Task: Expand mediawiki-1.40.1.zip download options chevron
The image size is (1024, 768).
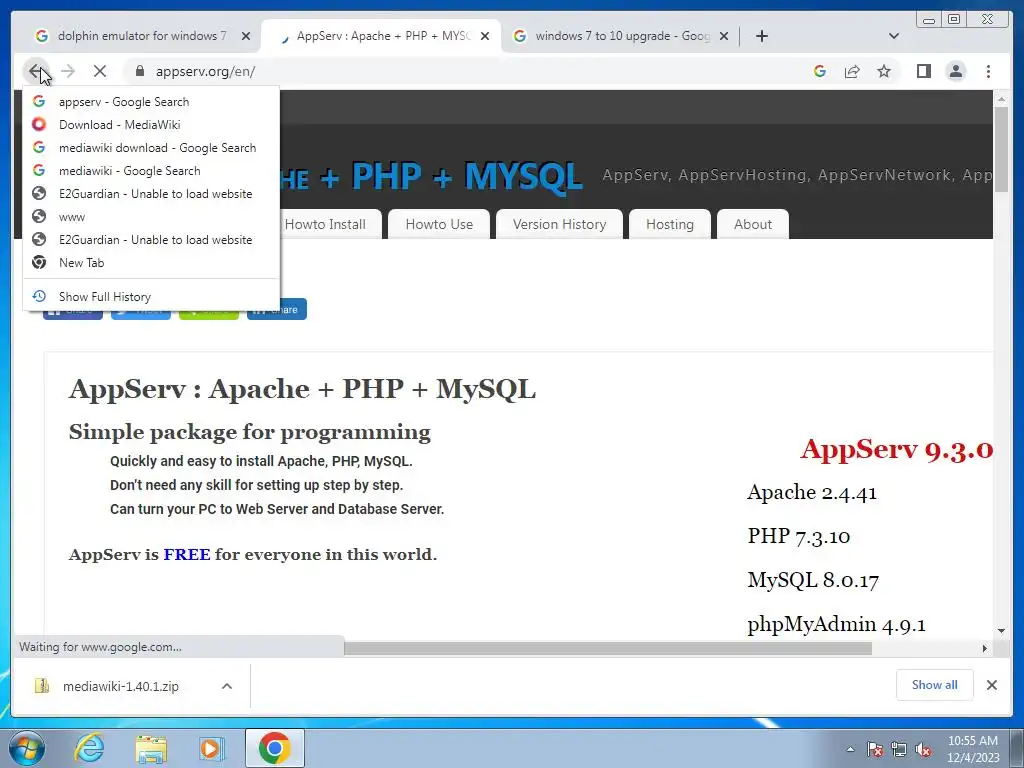Action: (x=227, y=686)
